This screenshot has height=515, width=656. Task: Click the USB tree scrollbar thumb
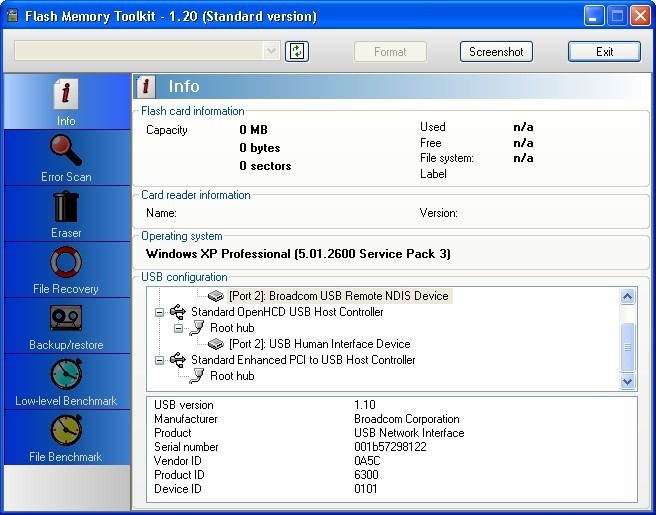click(x=628, y=347)
